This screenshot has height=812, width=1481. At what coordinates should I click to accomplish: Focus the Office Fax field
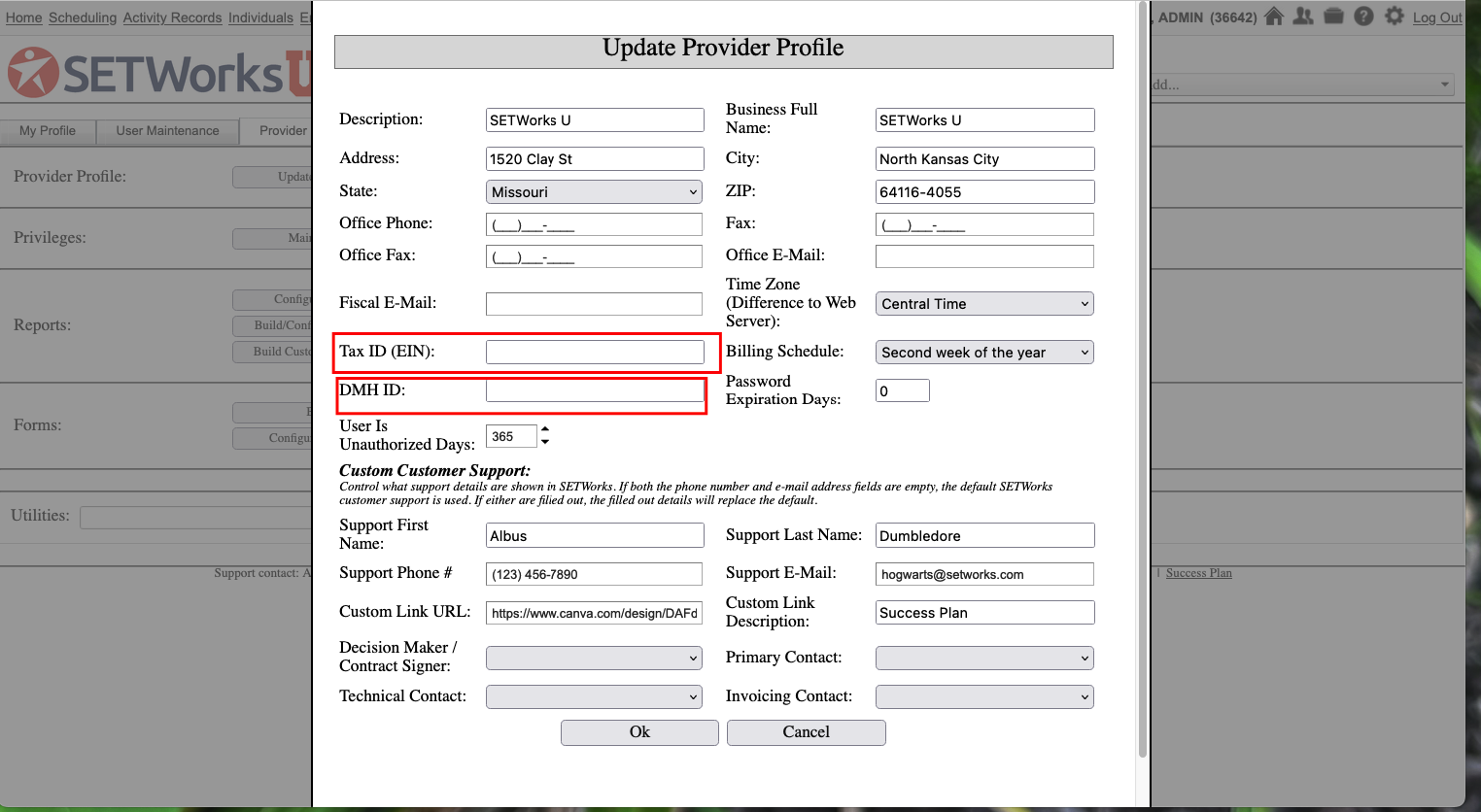594,256
